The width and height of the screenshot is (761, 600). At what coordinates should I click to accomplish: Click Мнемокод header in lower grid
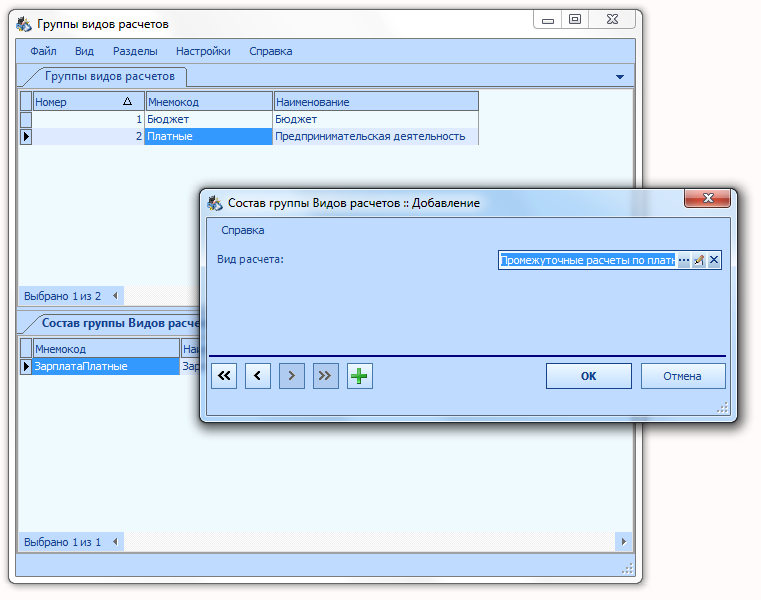106,349
